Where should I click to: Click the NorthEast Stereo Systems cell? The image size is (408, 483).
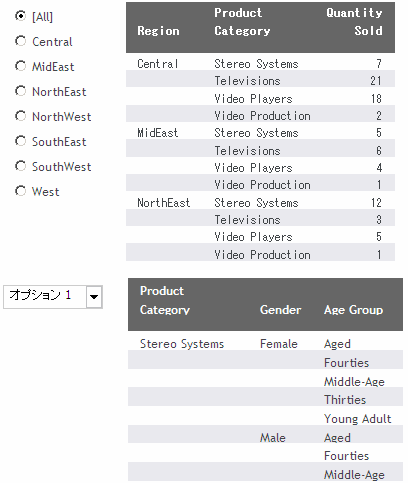pyautogui.click(x=256, y=203)
